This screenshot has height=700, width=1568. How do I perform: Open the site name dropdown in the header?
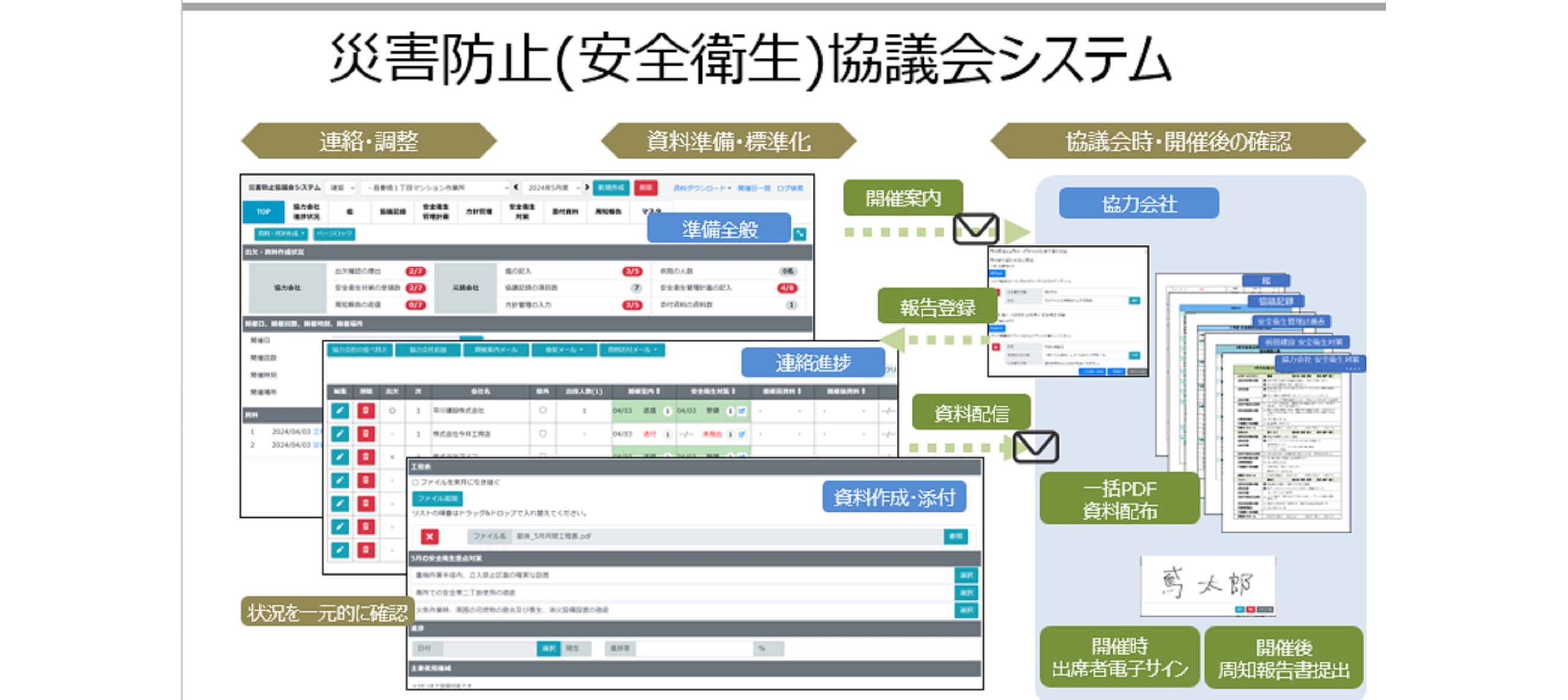[x=436, y=188]
